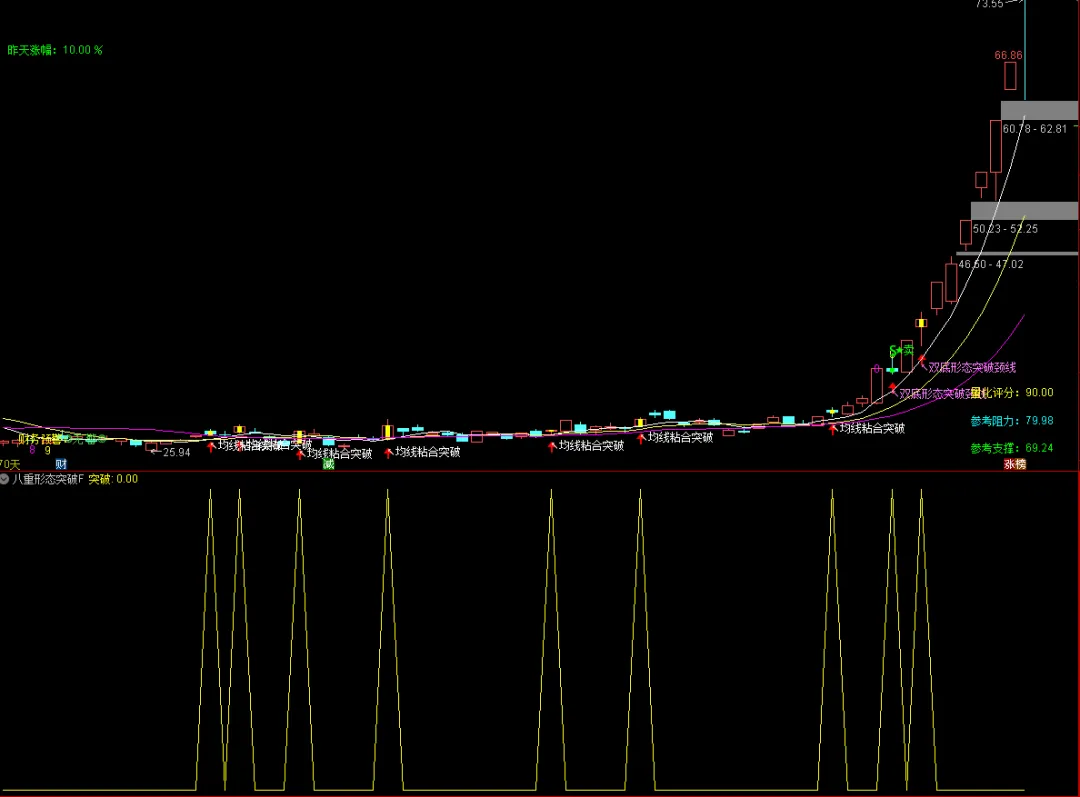This screenshot has height=797, width=1080.
Task: Click the candlestick under the 66.86 label
Action: pyautogui.click(x=1010, y=76)
